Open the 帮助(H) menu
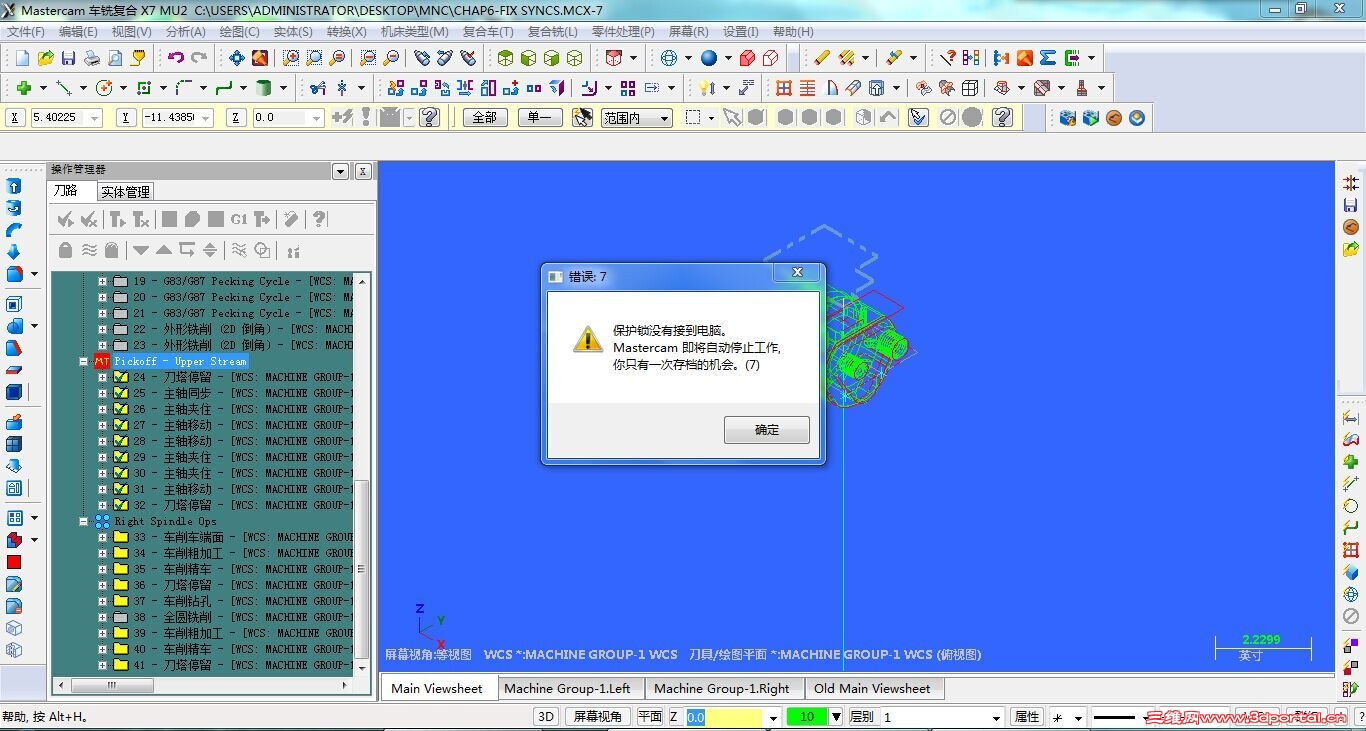The image size is (1366, 731). (793, 32)
